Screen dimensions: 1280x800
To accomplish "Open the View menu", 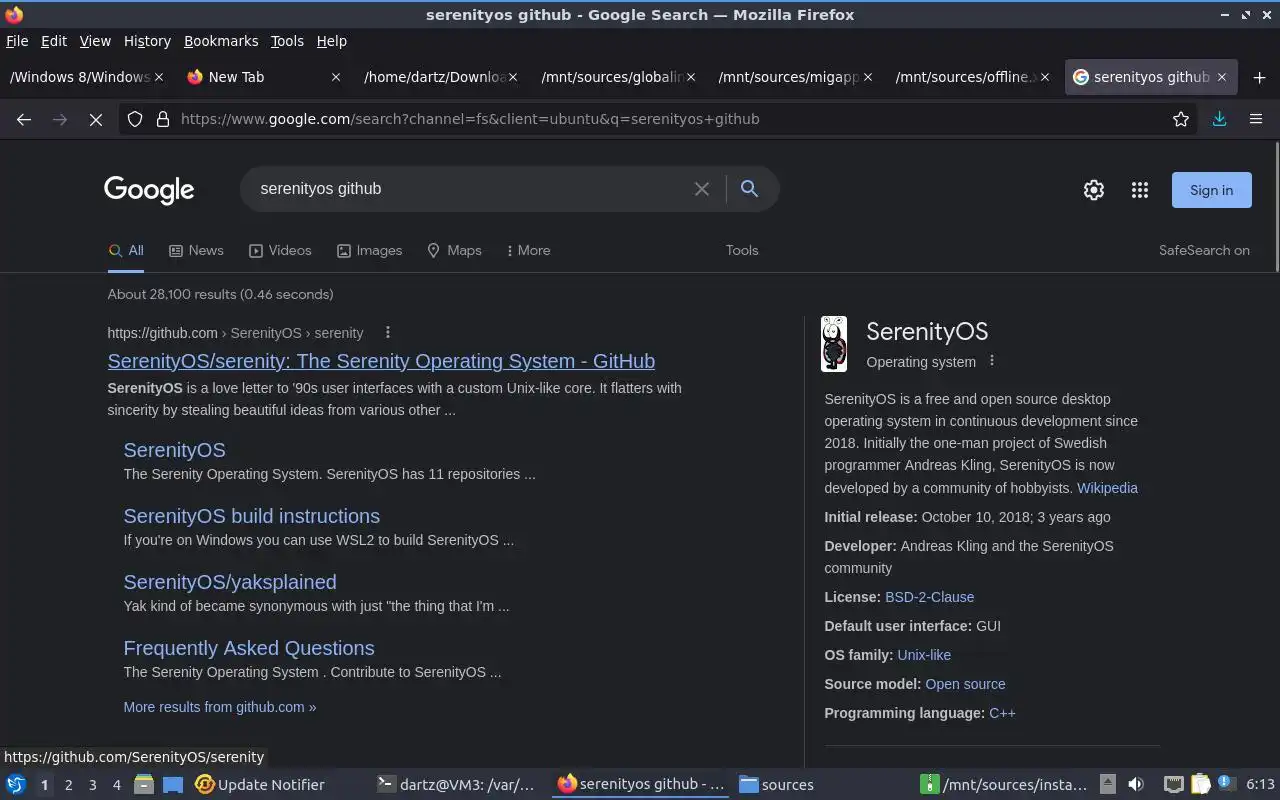I will click(x=95, y=41).
